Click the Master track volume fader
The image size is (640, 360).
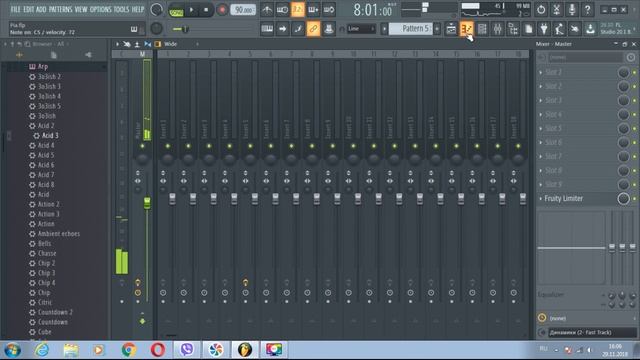[147, 202]
